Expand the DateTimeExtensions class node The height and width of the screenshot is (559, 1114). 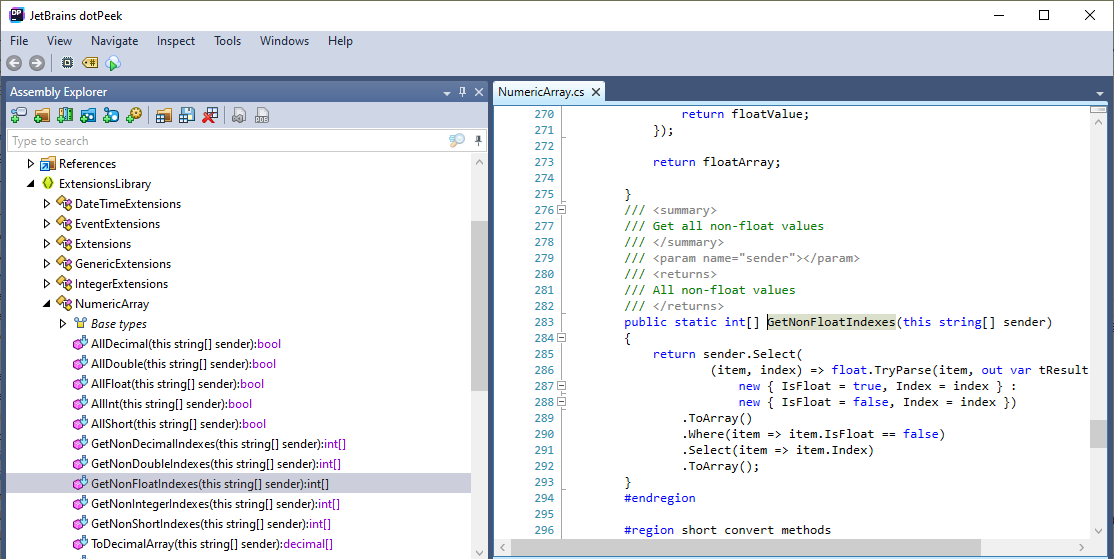(x=47, y=203)
